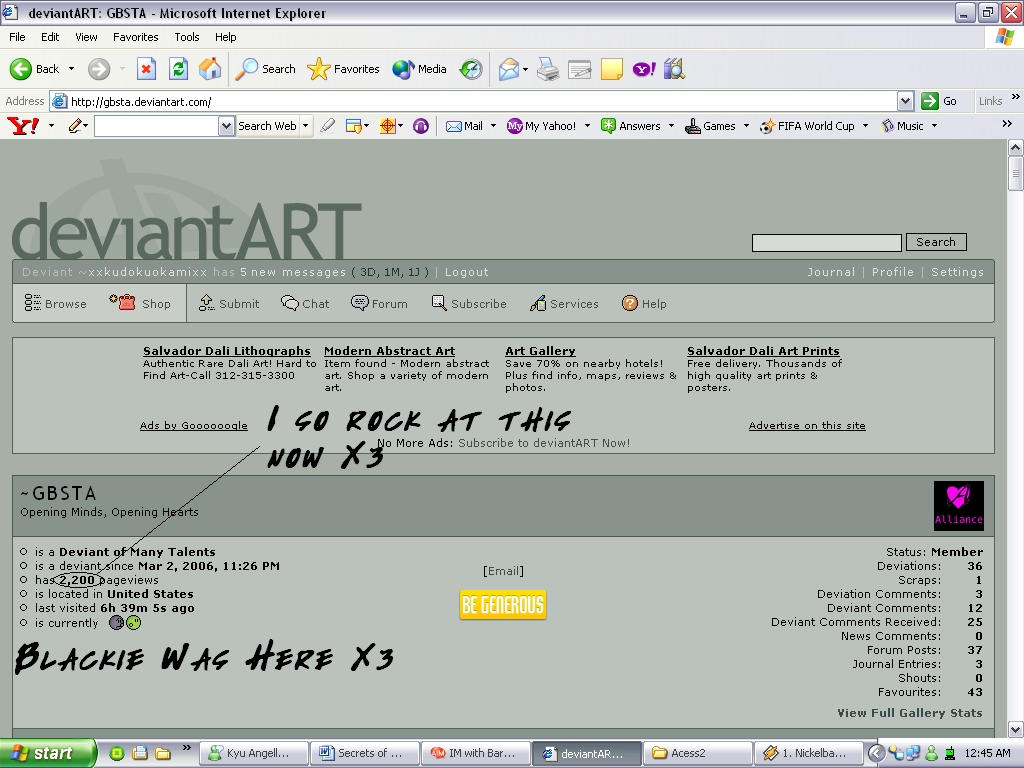Open the View Full Gallery Stats link
Image resolution: width=1024 pixels, height=768 pixels.
point(910,713)
